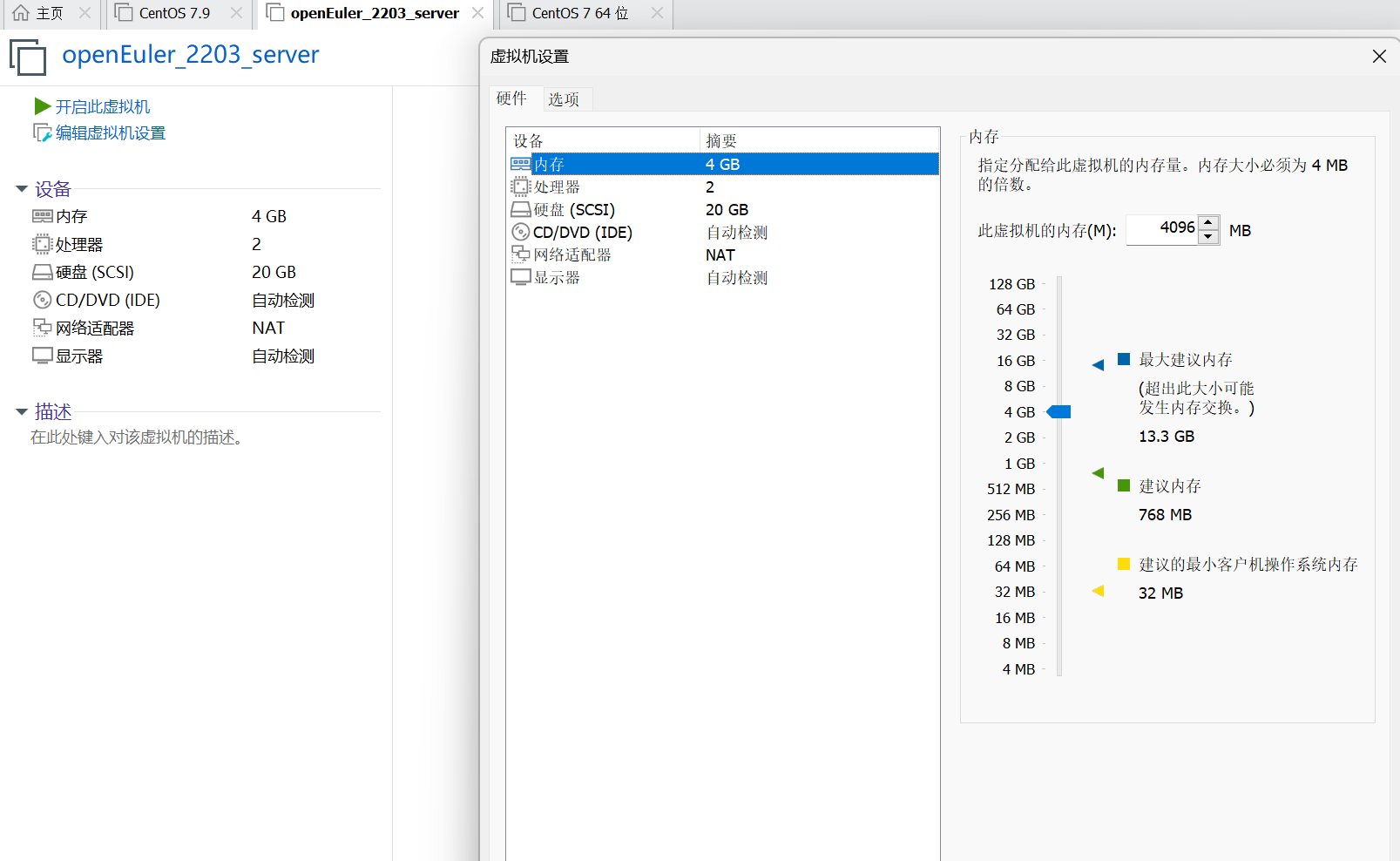Select 显示器 row in settings list

[724, 277]
